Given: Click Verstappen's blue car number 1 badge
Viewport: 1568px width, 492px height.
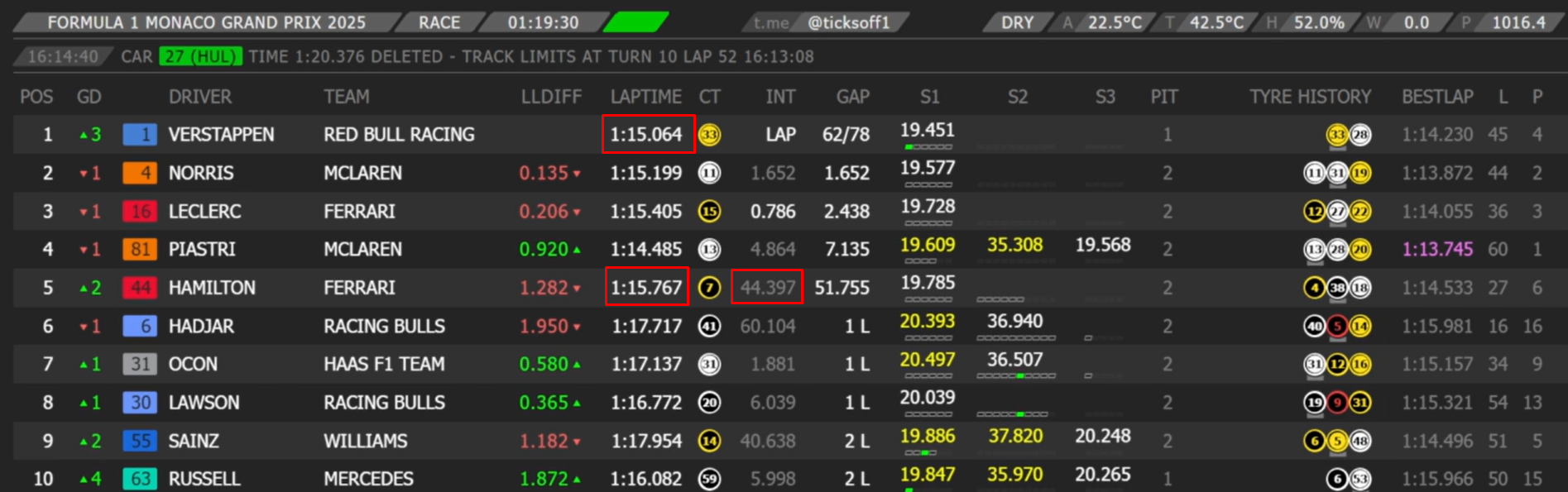Looking at the screenshot, I should pos(140,135).
